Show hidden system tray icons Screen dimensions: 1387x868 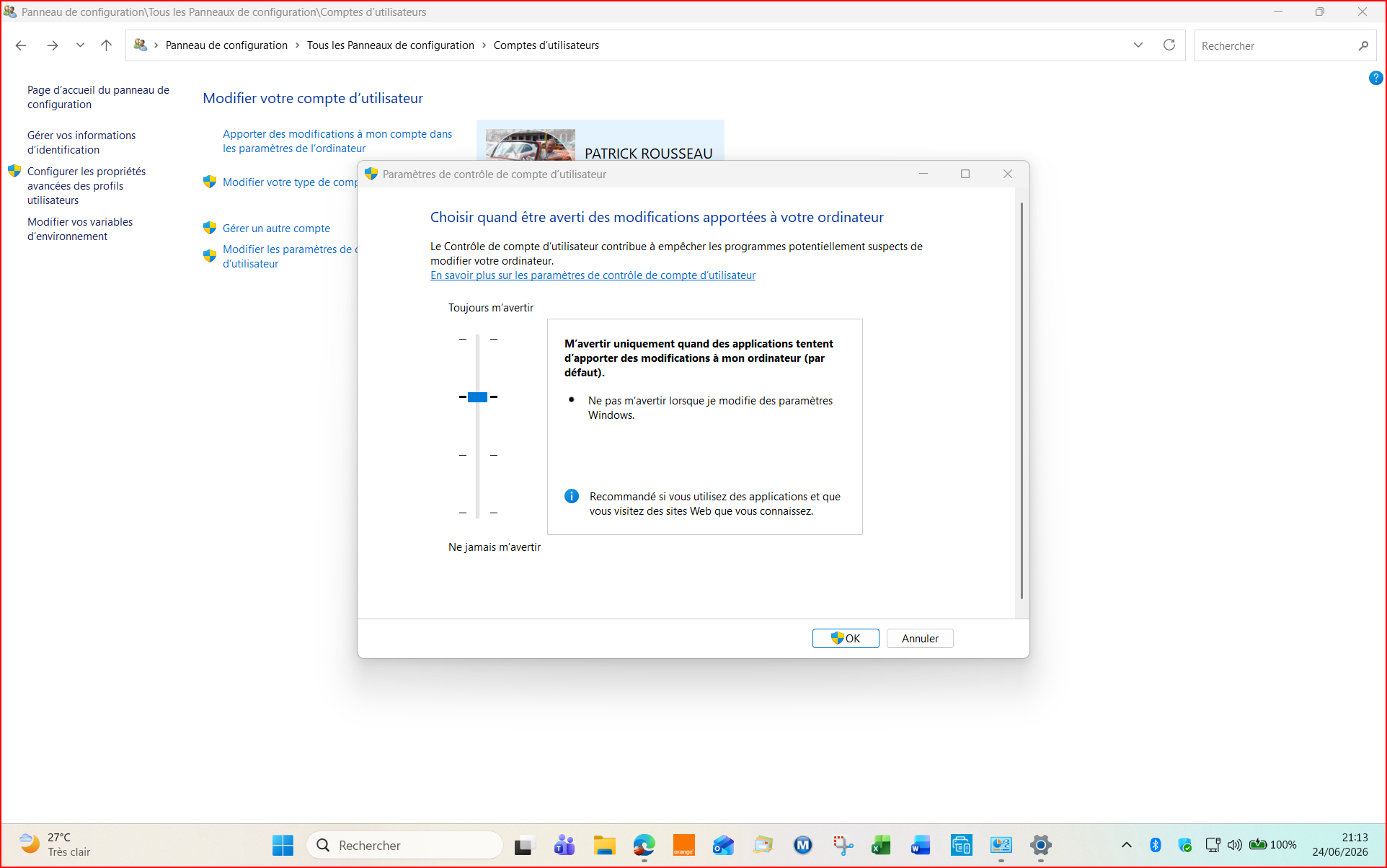click(1127, 845)
